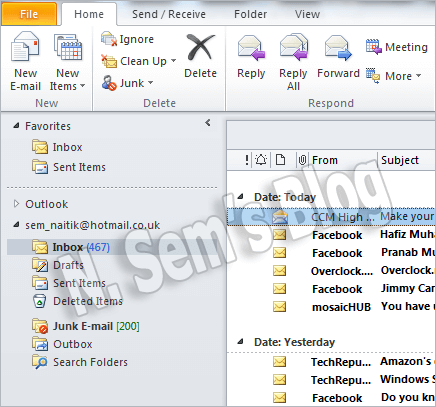This screenshot has height=407, width=436.
Task: Sort messages by Reminder bell column
Action: click(x=261, y=160)
